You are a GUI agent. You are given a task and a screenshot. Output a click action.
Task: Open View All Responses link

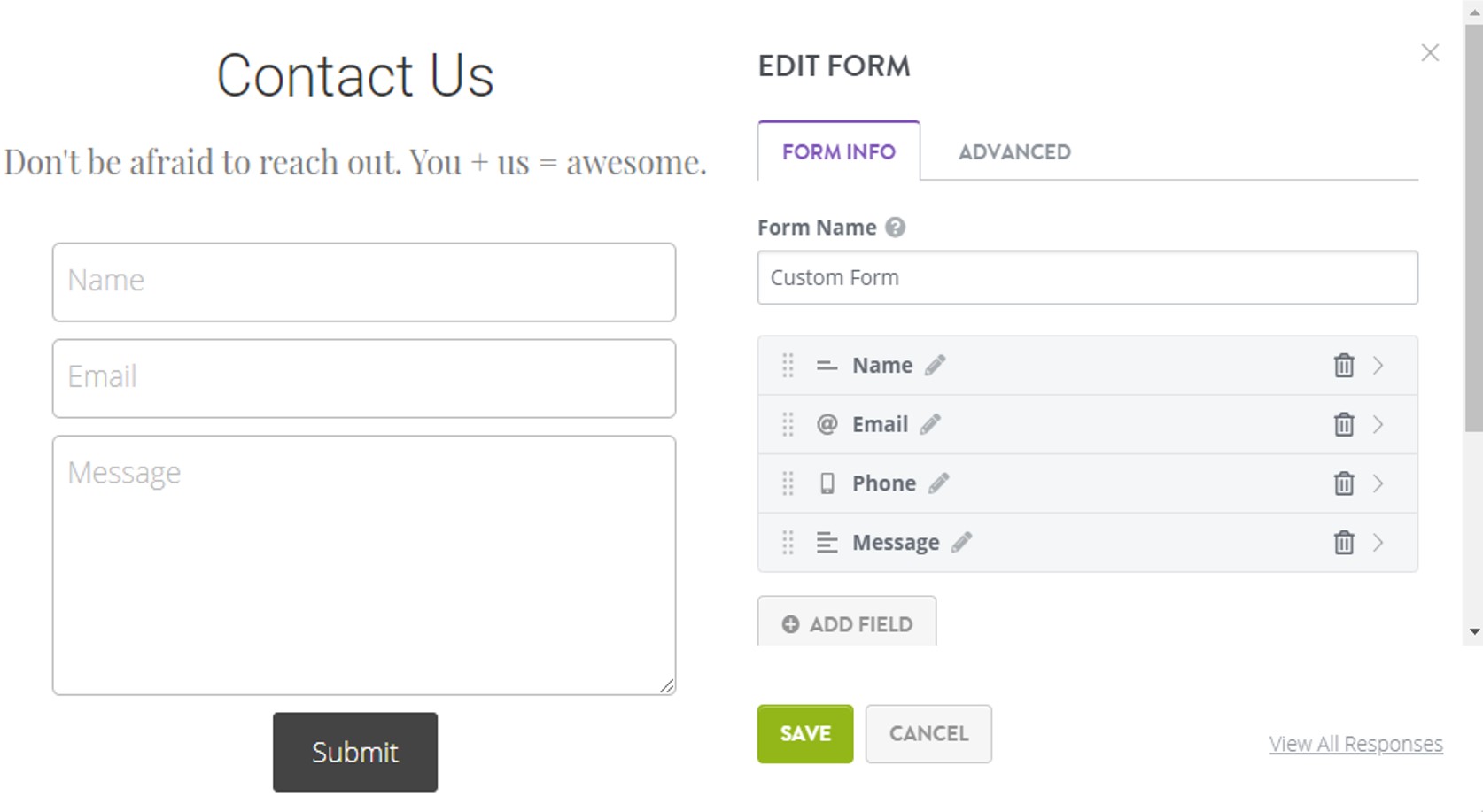(1355, 743)
